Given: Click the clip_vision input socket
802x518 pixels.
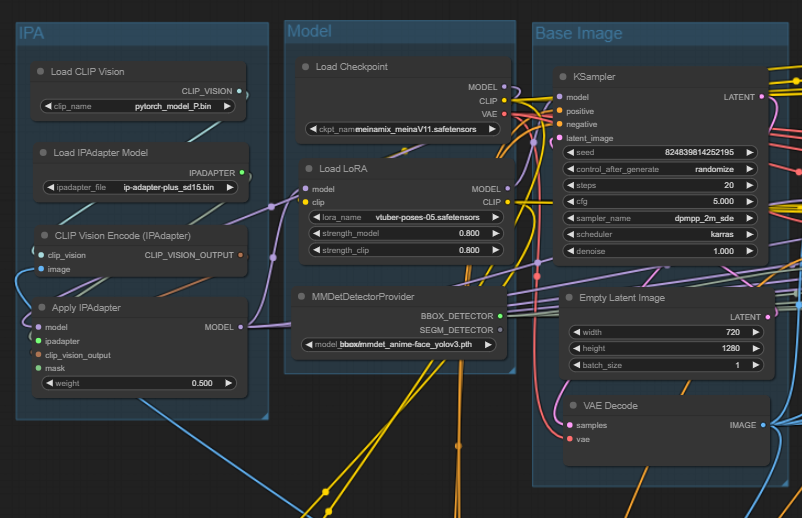Looking at the screenshot, I should click(41, 255).
